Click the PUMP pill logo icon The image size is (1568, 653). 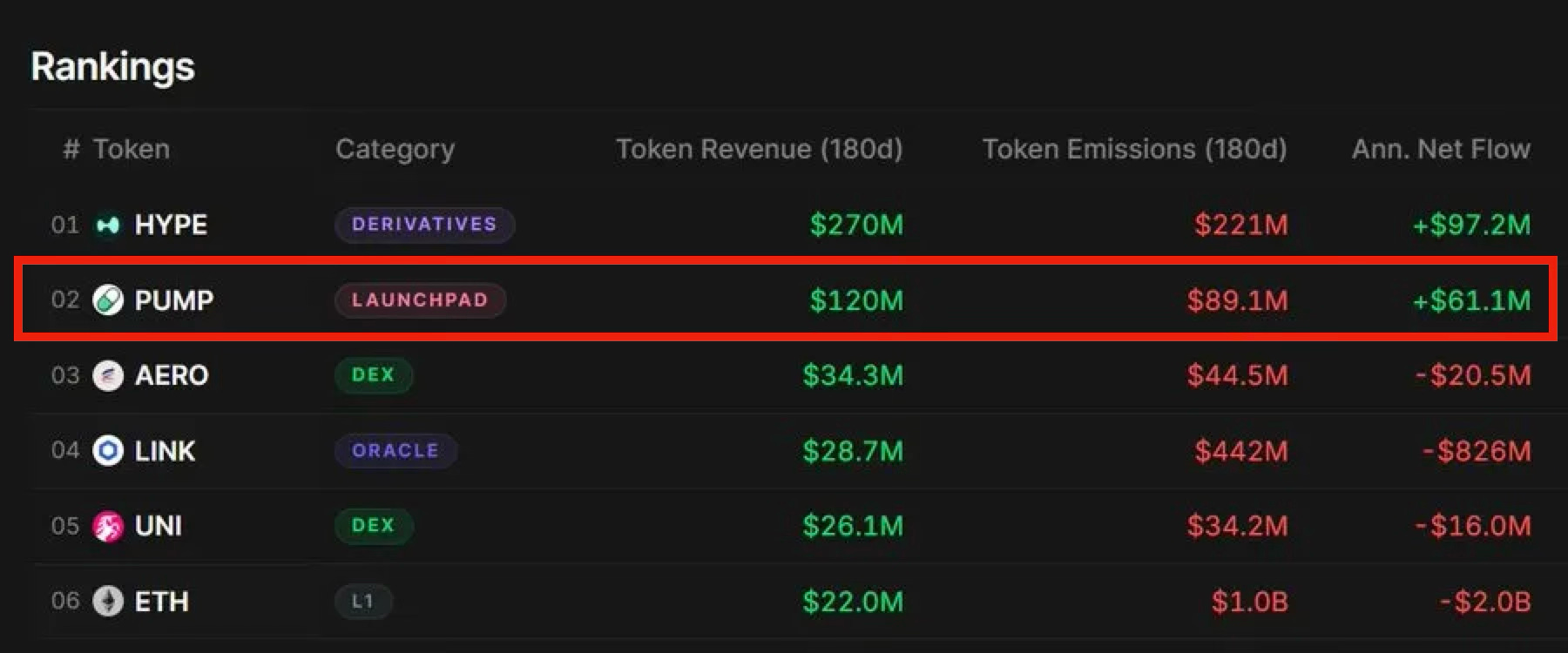tap(108, 300)
